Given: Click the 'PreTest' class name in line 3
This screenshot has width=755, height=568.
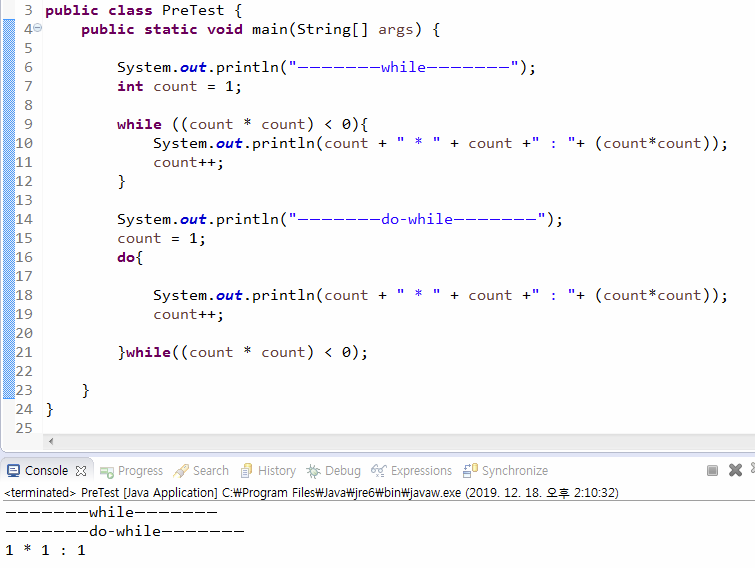Looking at the screenshot, I should click(x=193, y=10).
